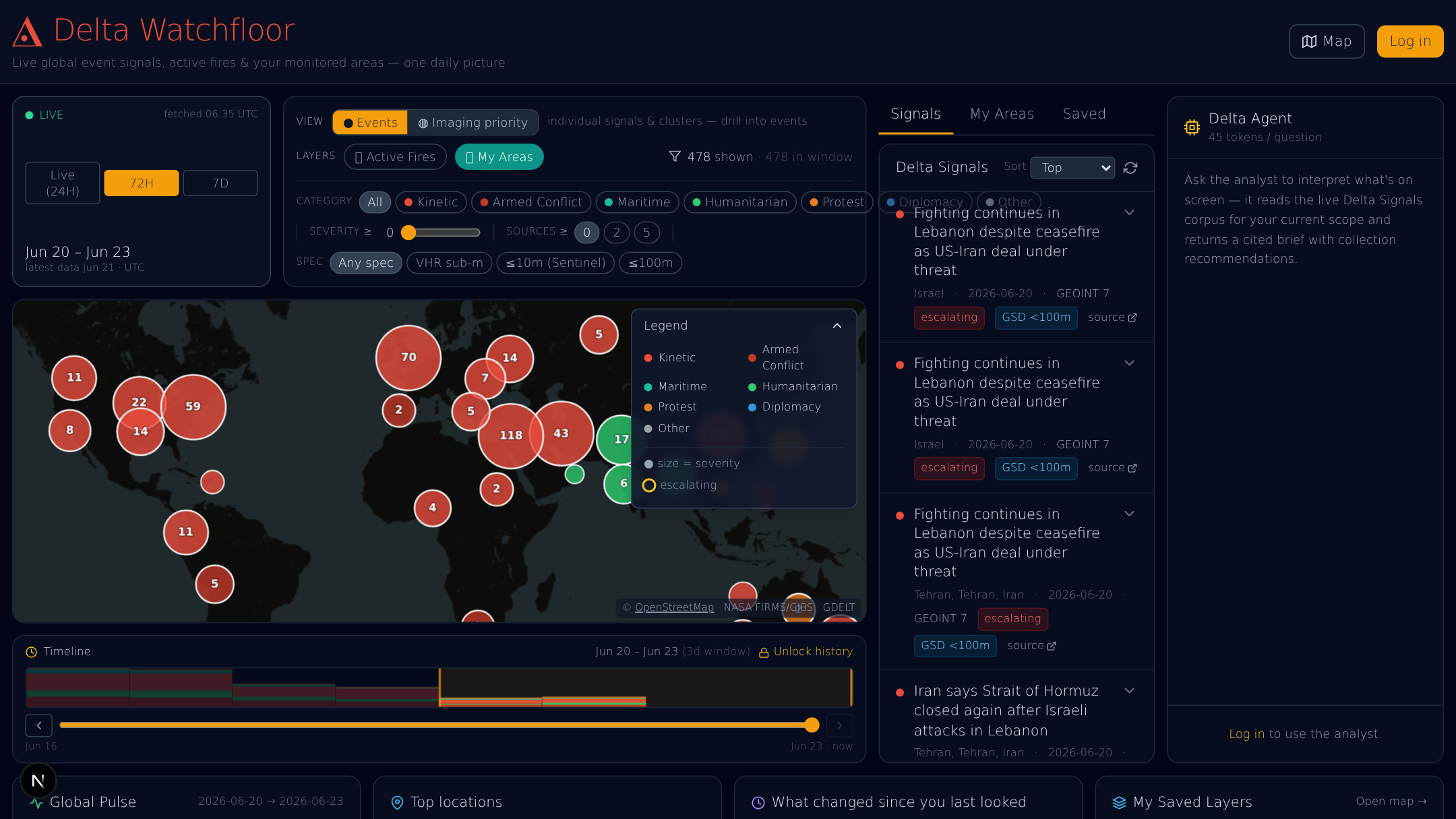Open the My Areas tab

tap(1002, 114)
